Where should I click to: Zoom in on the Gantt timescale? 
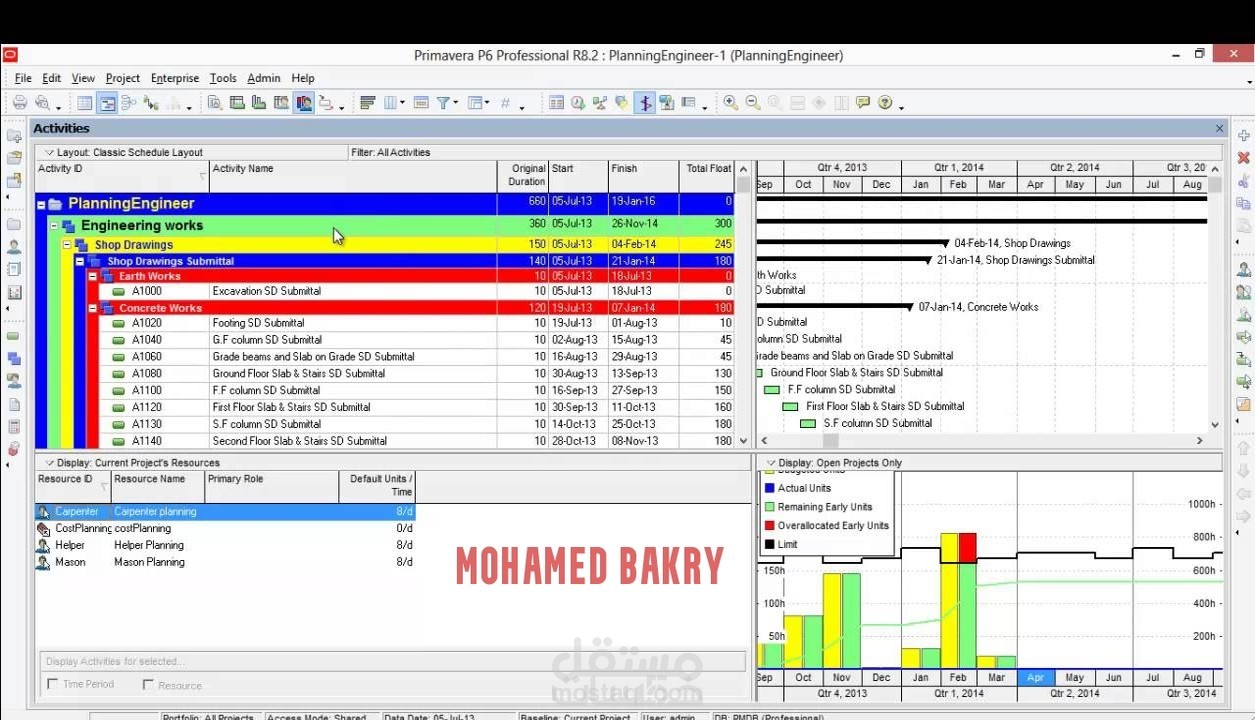click(x=731, y=102)
